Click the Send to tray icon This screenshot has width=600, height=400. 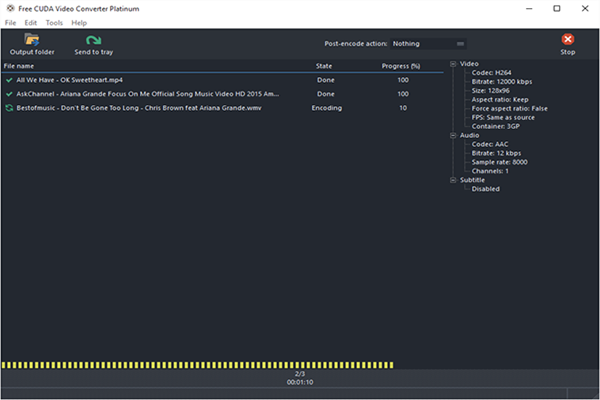pyautogui.click(x=93, y=39)
